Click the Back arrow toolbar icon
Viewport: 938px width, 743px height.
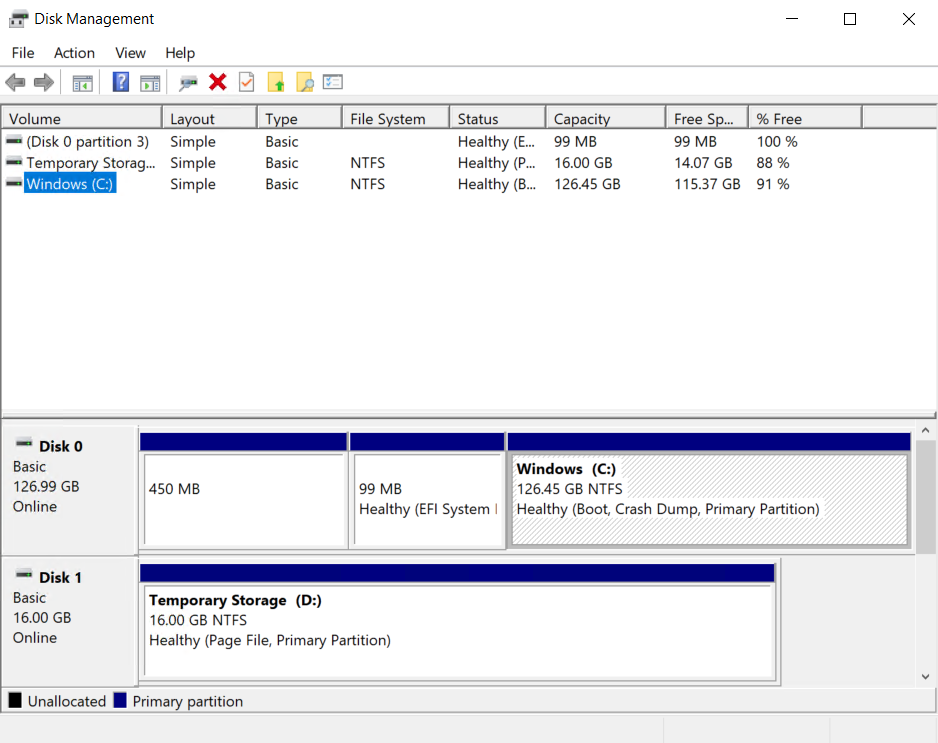(x=15, y=83)
